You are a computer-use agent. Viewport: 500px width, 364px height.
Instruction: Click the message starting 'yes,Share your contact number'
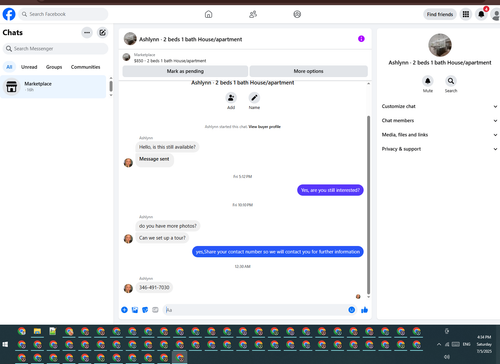[278, 252]
